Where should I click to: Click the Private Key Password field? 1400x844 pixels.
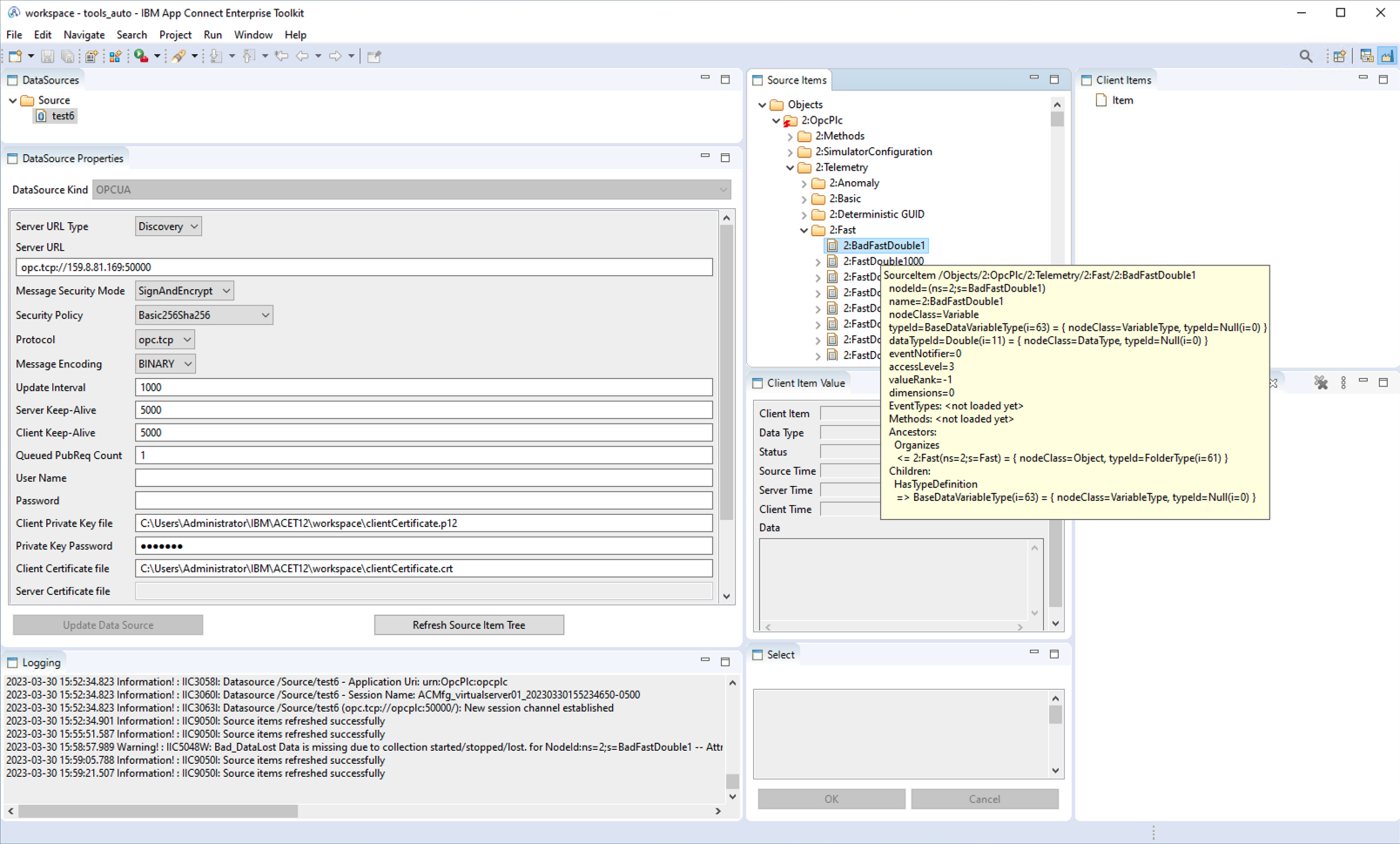point(424,546)
